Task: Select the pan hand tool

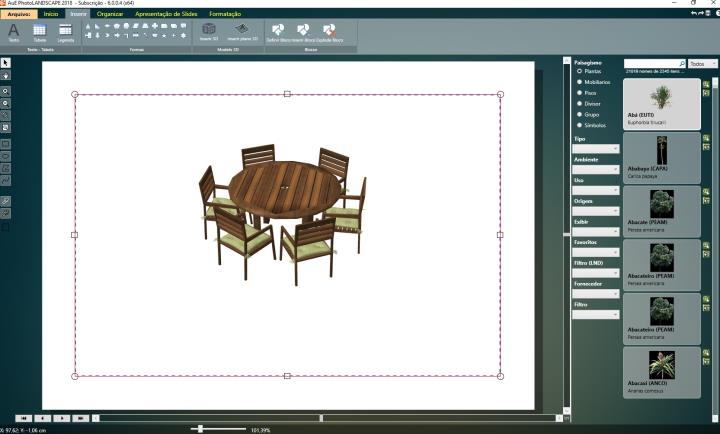Action: point(6,75)
